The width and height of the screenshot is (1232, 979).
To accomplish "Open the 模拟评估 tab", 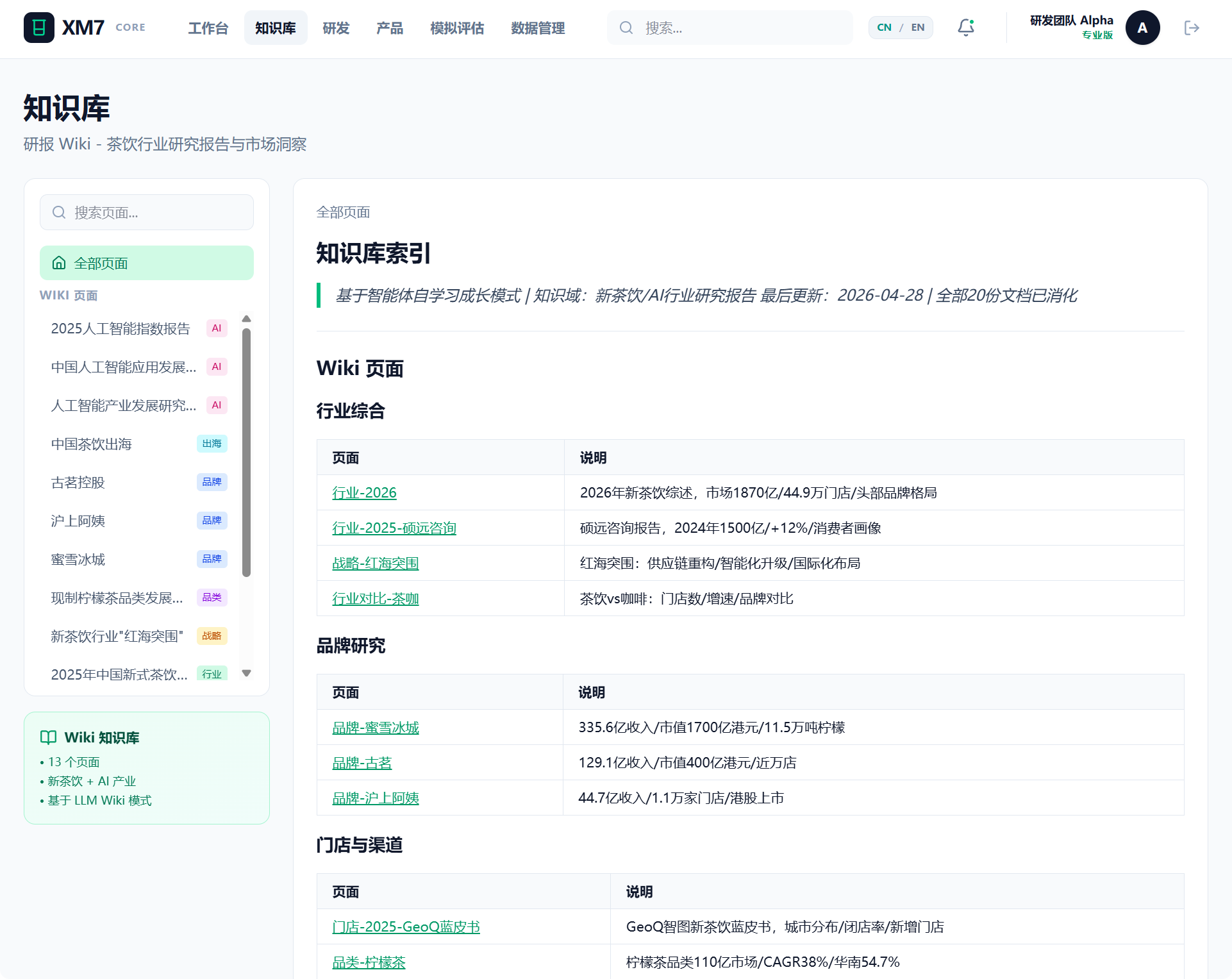I will [x=457, y=28].
